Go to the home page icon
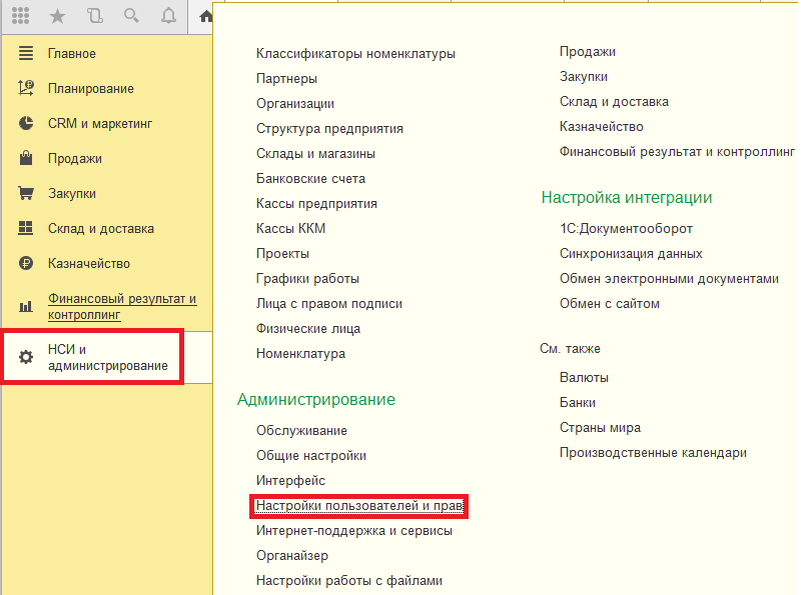 [205, 17]
